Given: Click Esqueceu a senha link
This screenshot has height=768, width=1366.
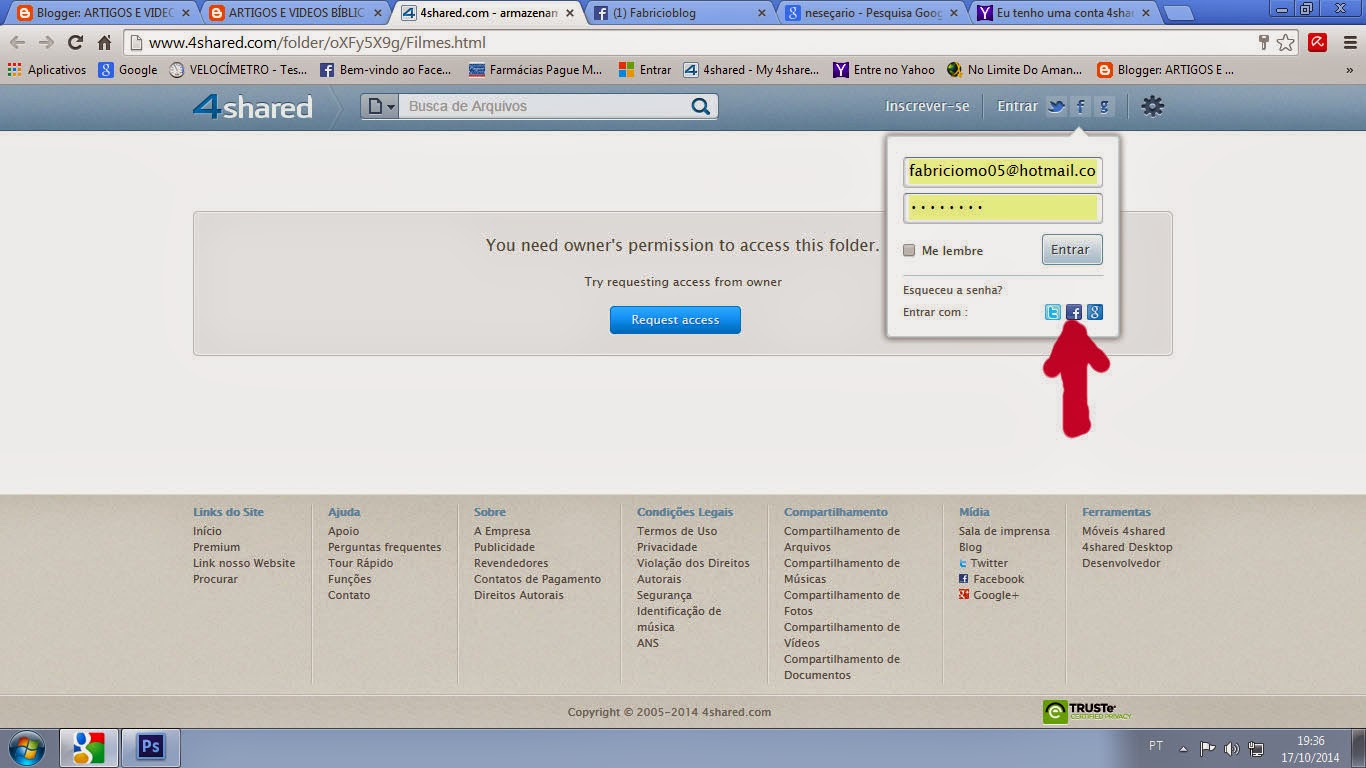Looking at the screenshot, I should 952,290.
